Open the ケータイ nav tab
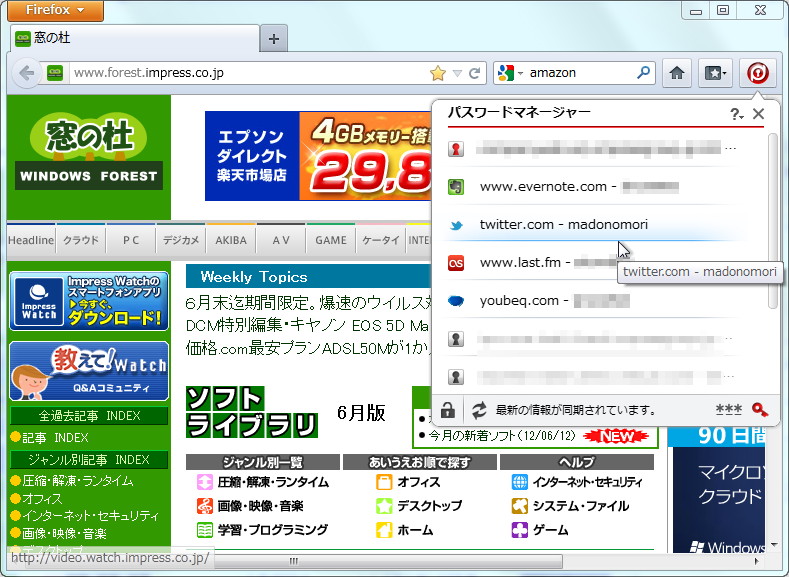Image resolution: width=789 pixels, height=577 pixels. (x=381, y=240)
